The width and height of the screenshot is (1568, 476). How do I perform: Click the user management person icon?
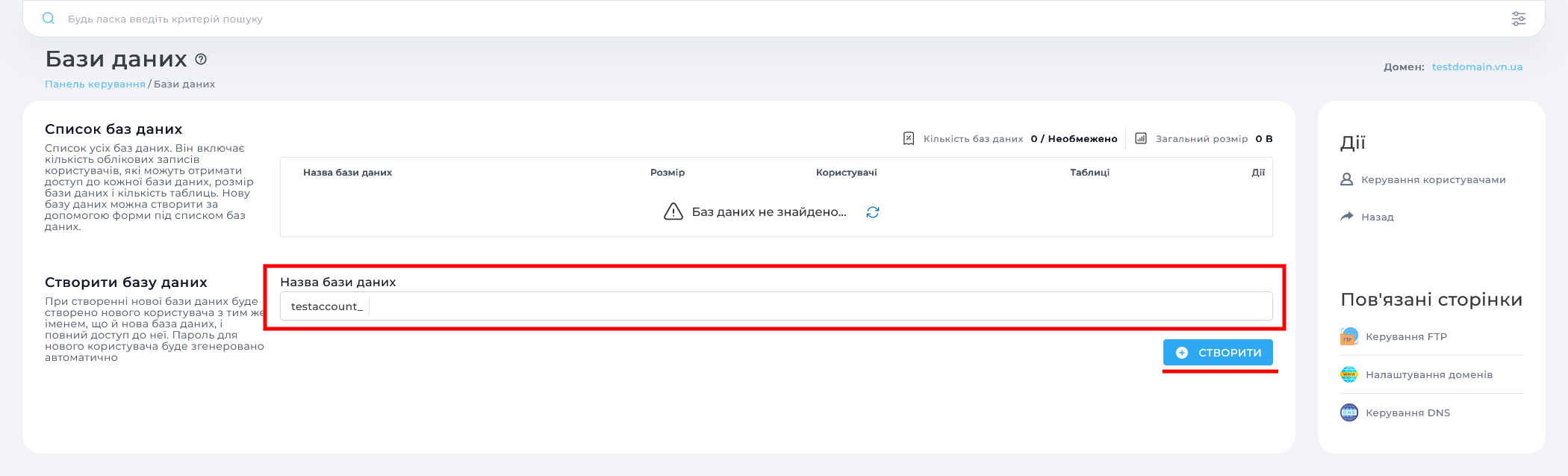click(x=1347, y=179)
